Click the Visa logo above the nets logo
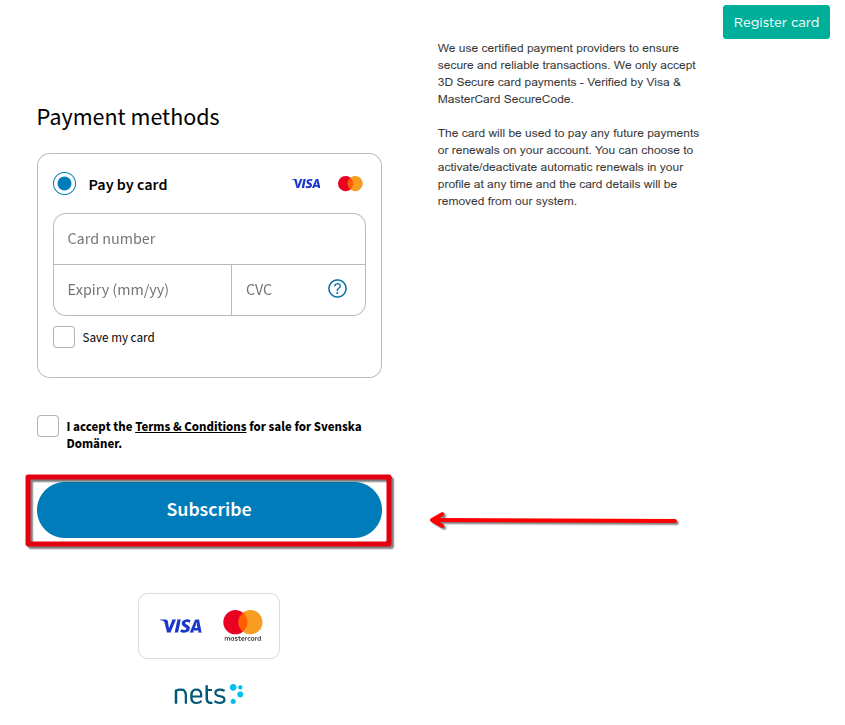The width and height of the screenshot is (845, 725). coord(181,626)
